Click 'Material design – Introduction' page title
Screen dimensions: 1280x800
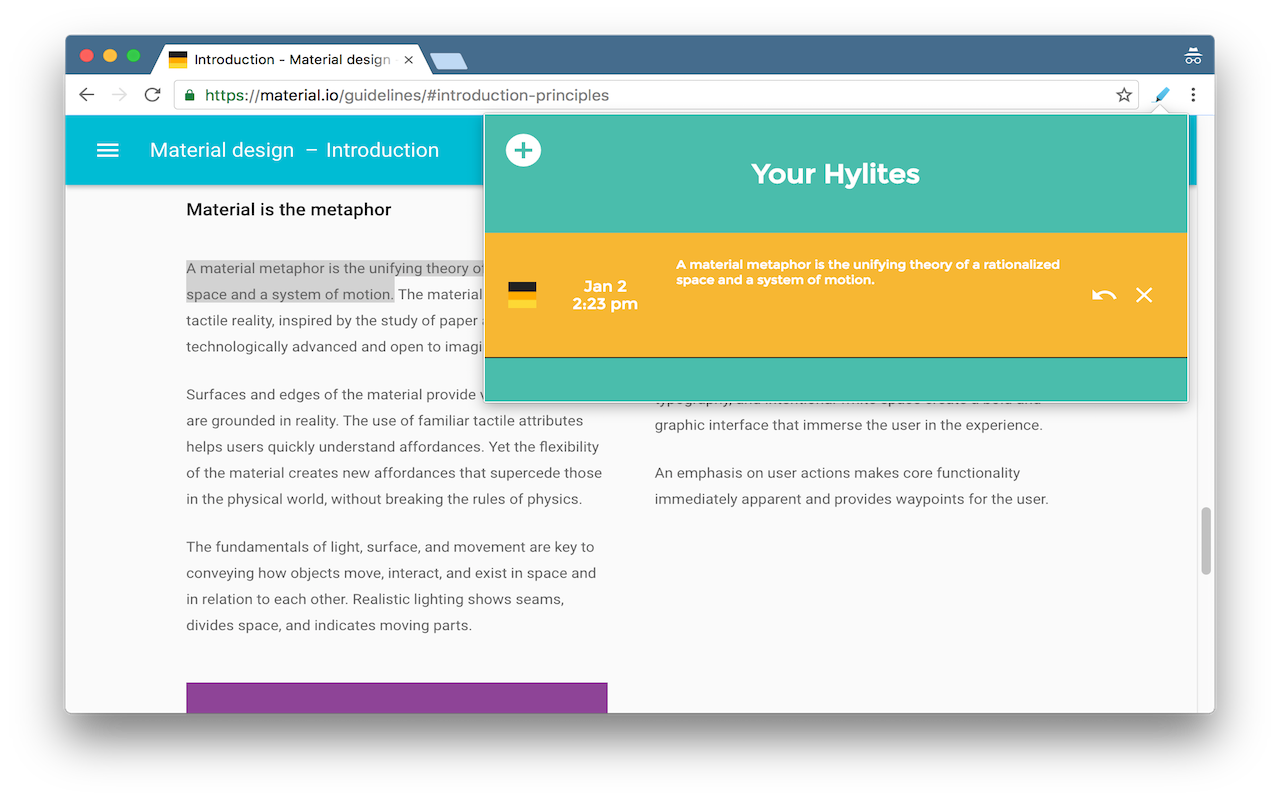294,150
